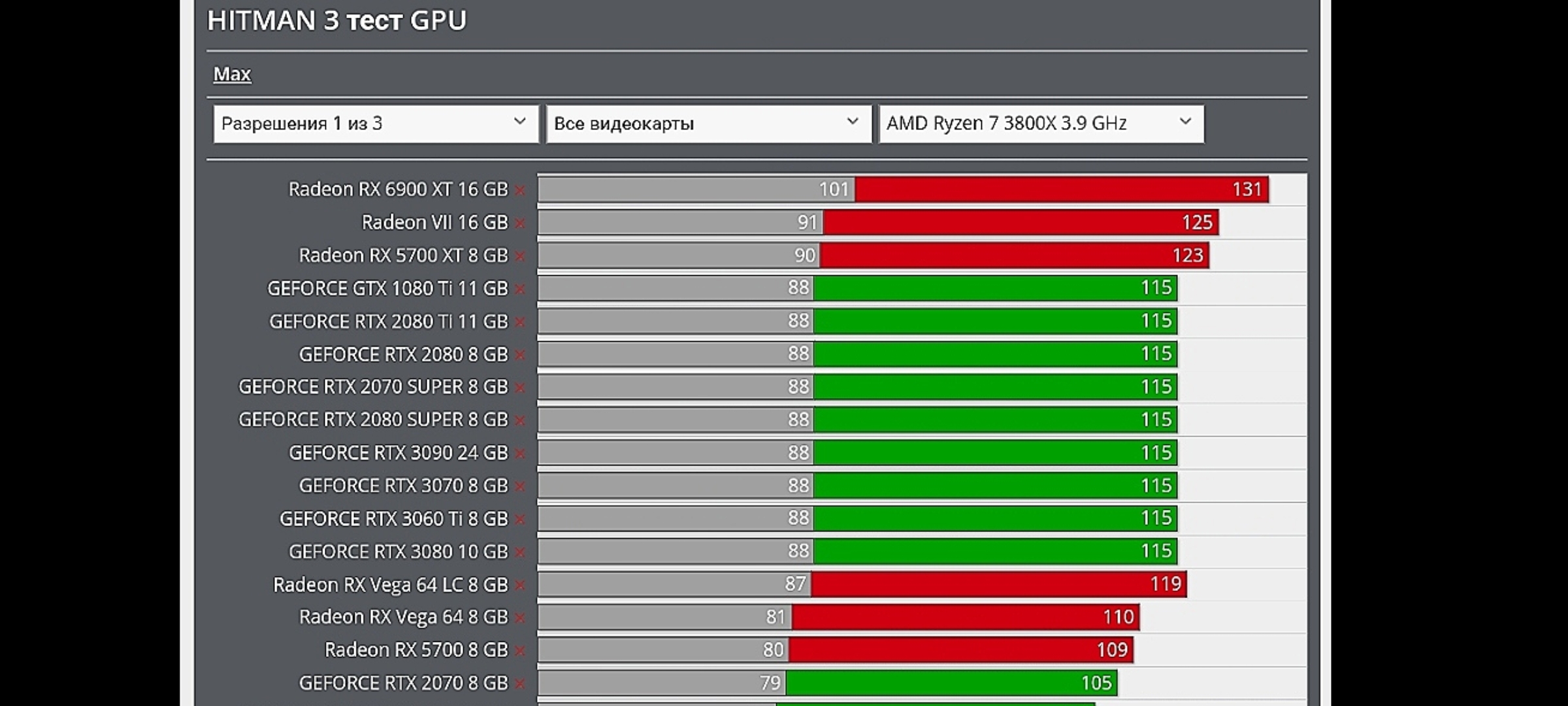Remove GEFORCE RTX 3080 10 GB entry

tap(520, 552)
